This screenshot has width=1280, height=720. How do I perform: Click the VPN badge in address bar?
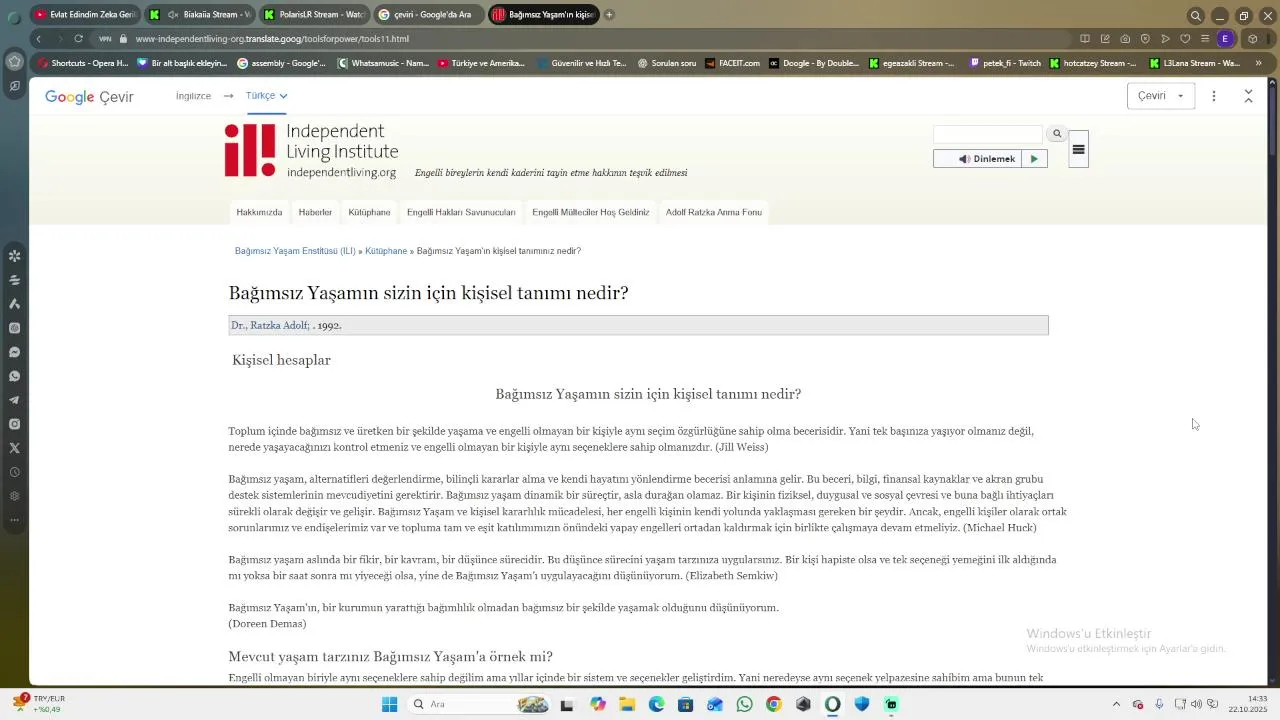tap(105, 39)
